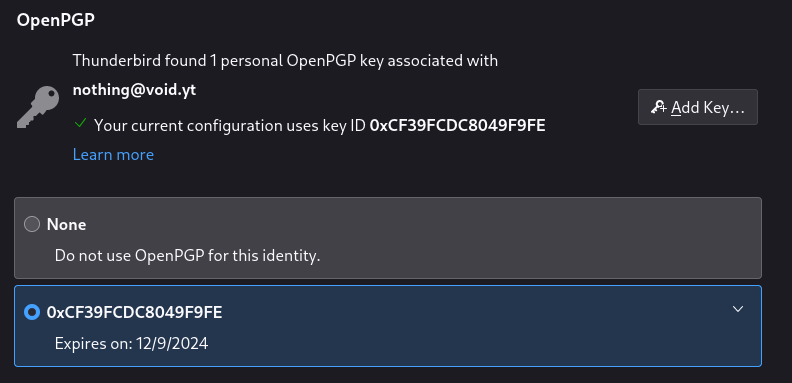Viewport: 792px width, 383px height.
Task: Click the key ID label in highlighted option
Action: point(134,313)
